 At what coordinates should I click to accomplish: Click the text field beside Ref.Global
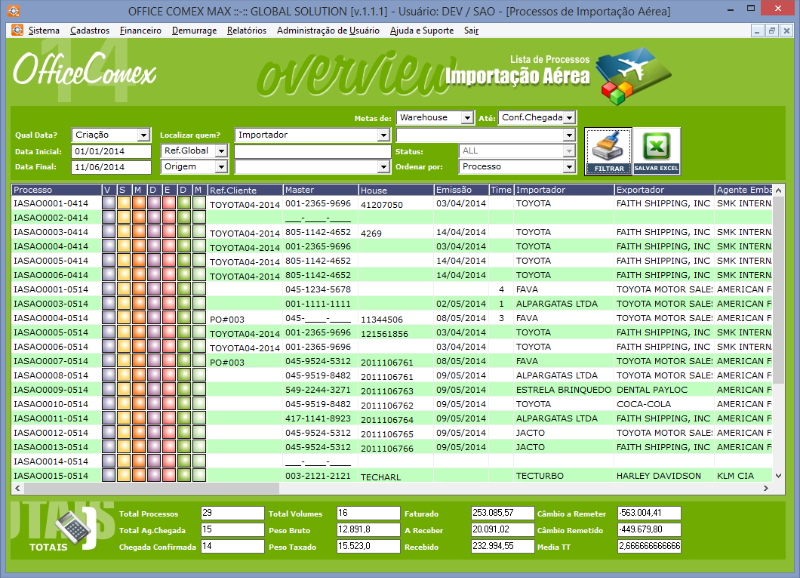point(312,151)
